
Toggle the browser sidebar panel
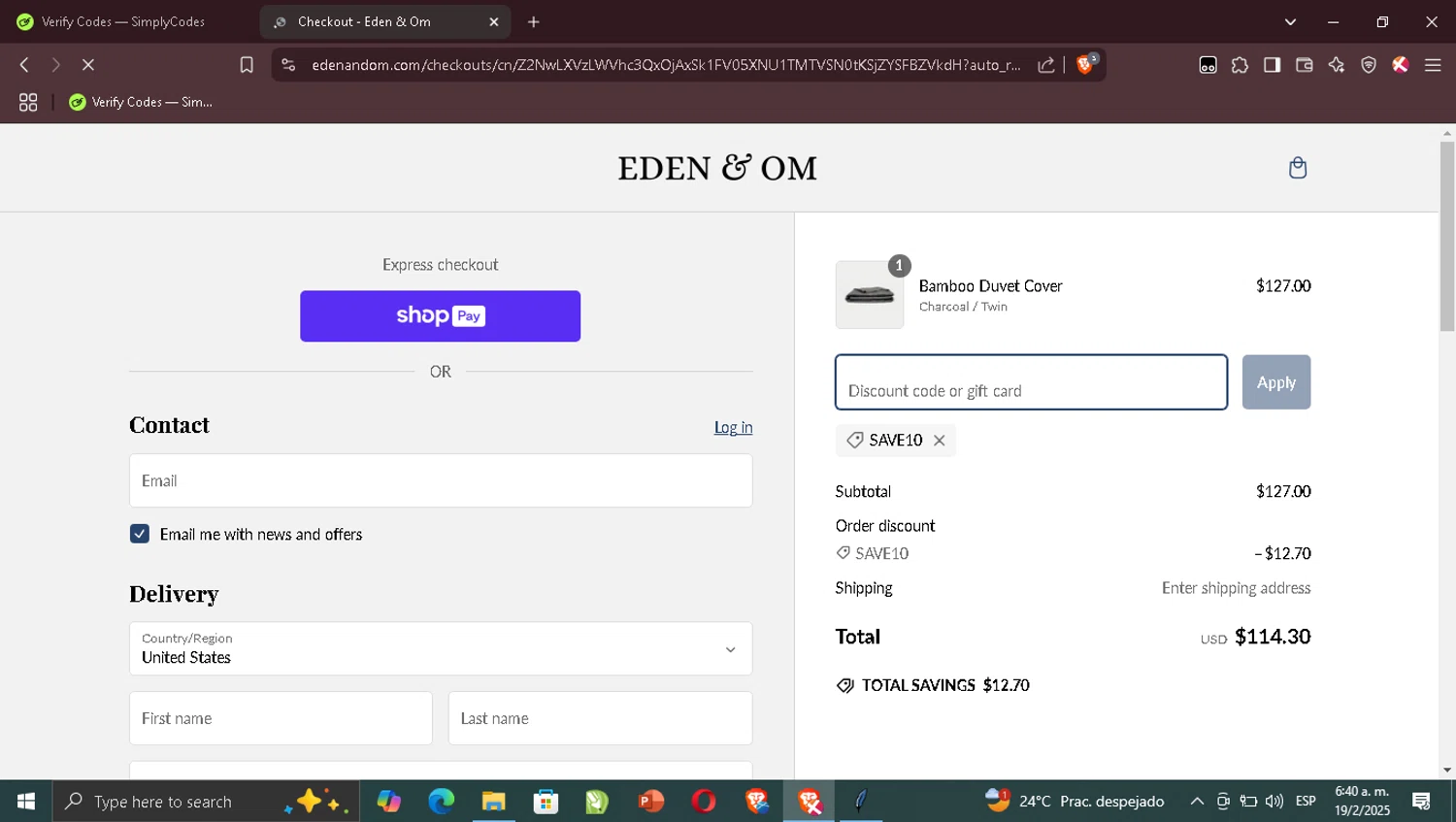tap(1272, 65)
